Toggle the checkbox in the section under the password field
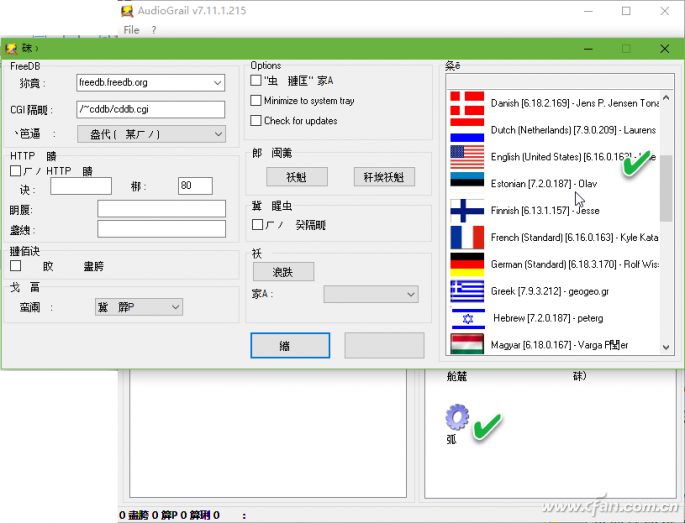Screen dimensions: 685x523 point(15,266)
